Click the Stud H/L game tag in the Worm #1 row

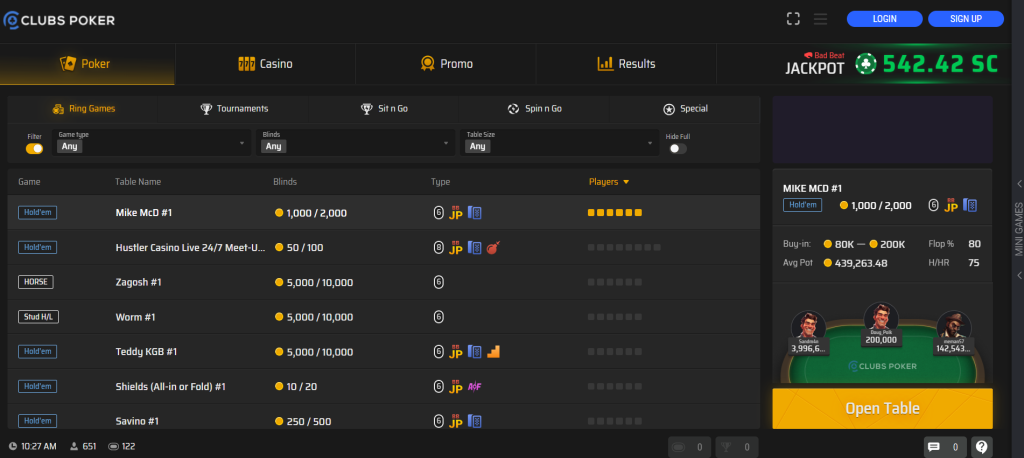39,317
